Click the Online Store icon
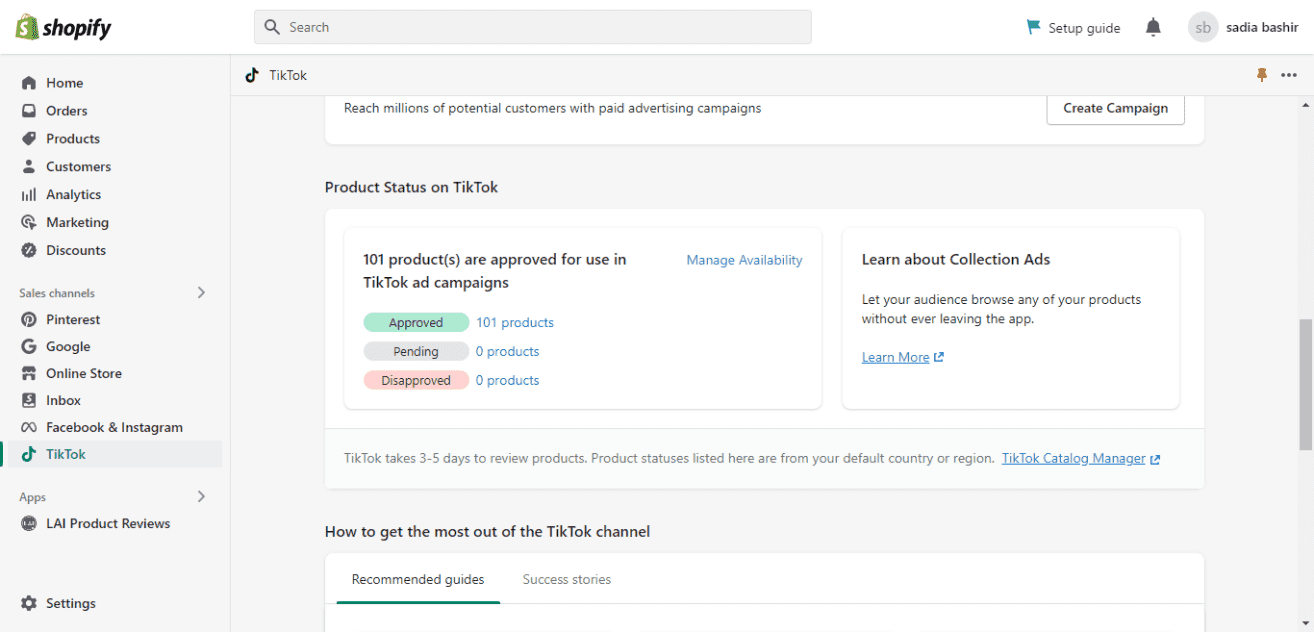1314x632 pixels. click(x=29, y=373)
